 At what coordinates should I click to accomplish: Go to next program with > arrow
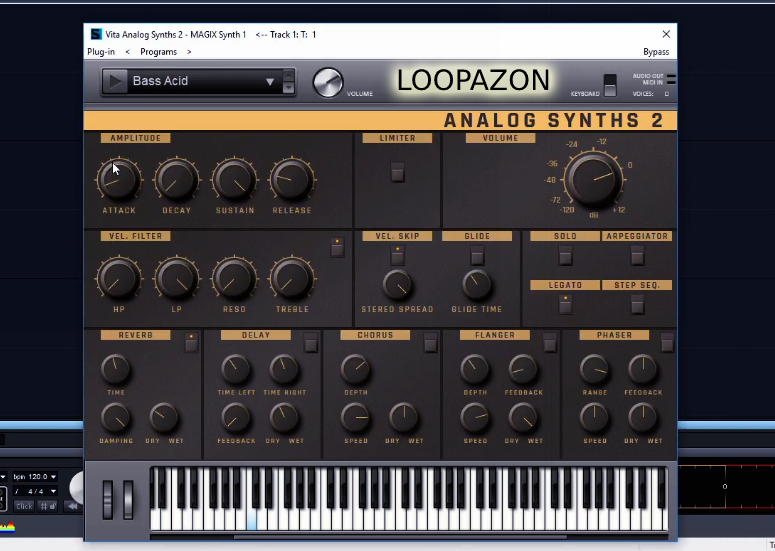click(x=189, y=52)
